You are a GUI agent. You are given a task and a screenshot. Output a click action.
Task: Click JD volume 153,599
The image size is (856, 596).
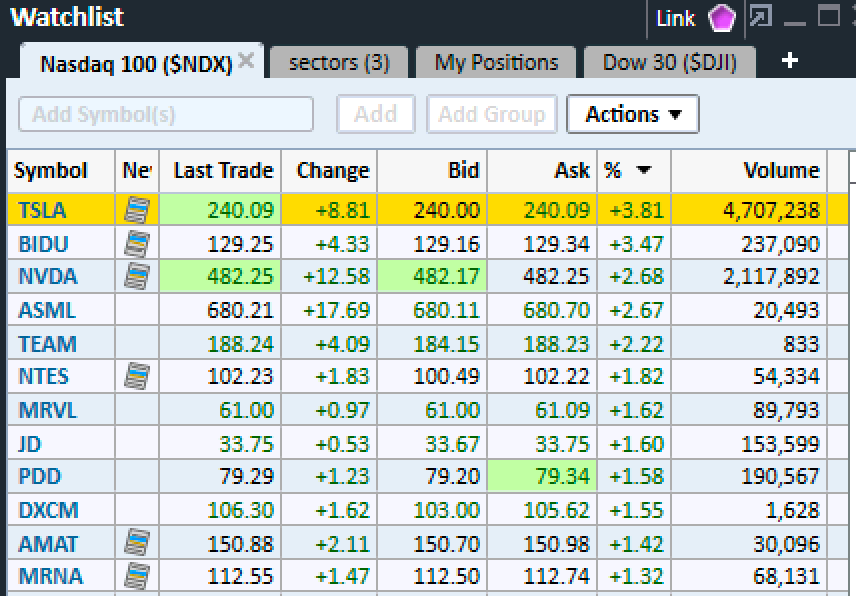tap(780, 444)
